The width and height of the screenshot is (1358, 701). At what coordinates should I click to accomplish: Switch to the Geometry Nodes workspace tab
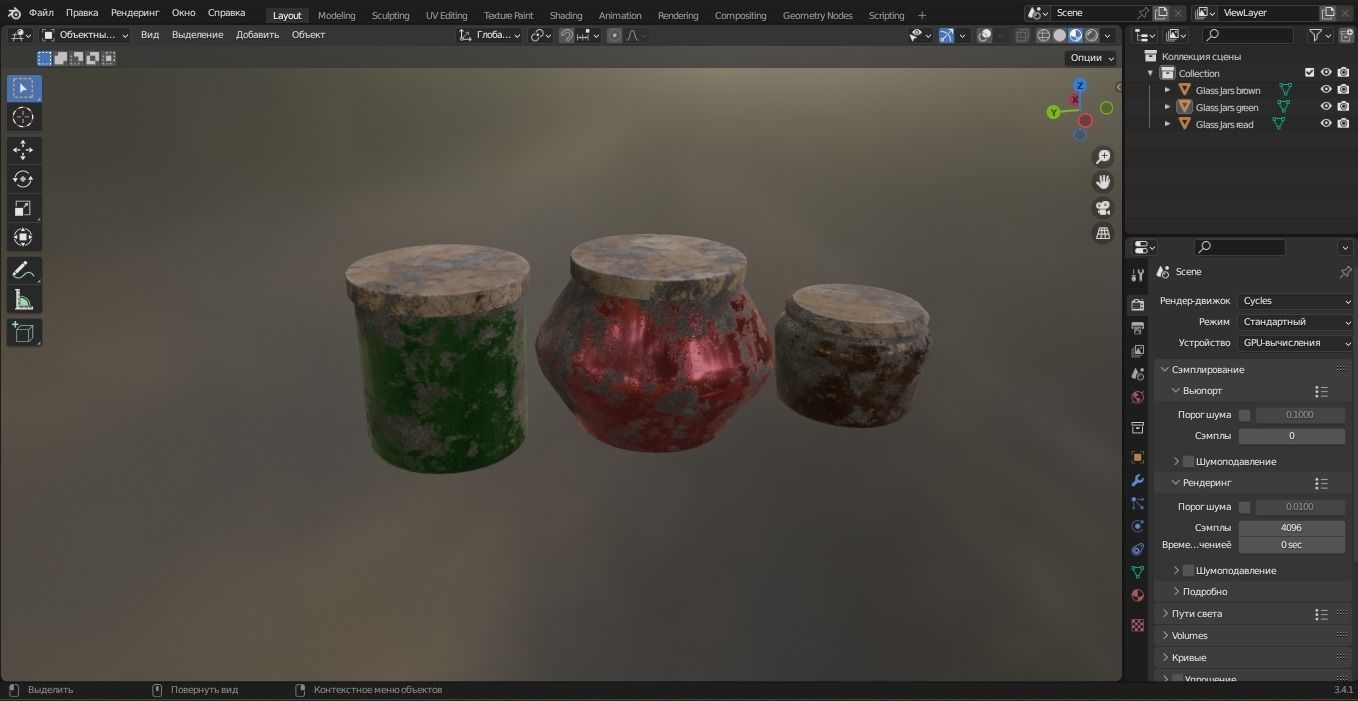click(x=817, y=15)
